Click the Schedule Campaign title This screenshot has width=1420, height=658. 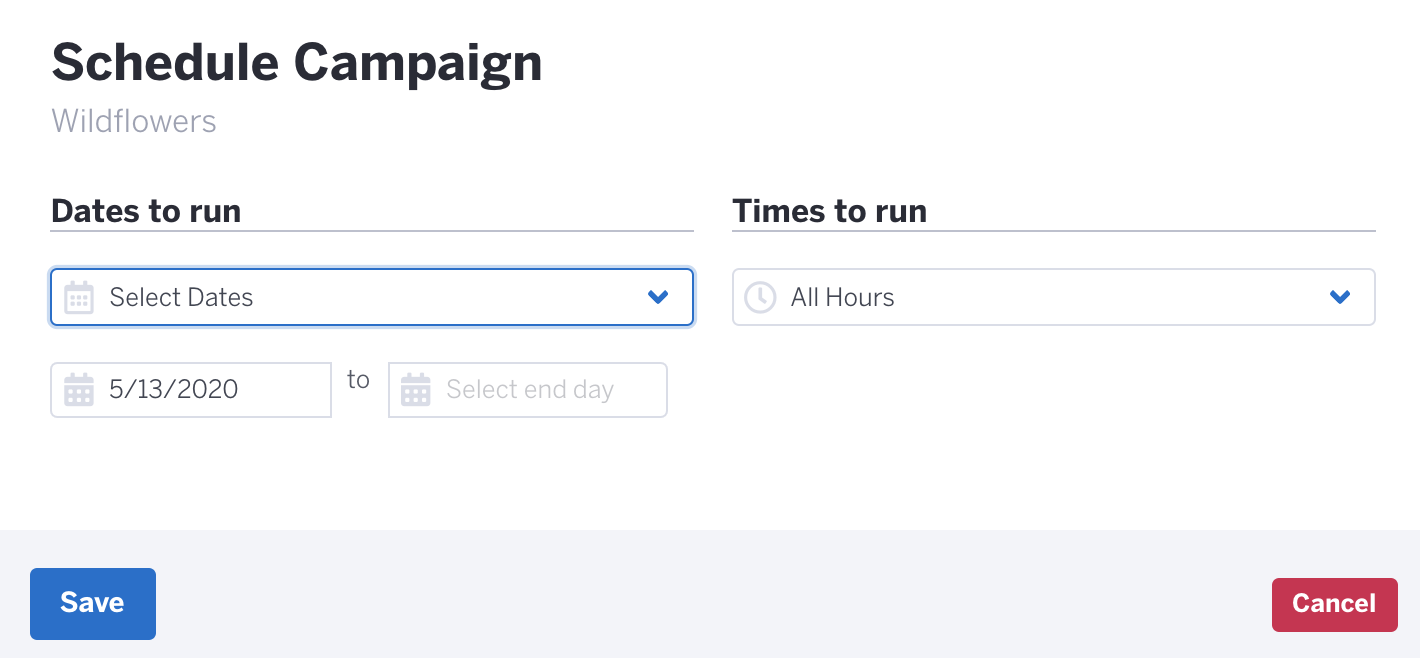297,64
